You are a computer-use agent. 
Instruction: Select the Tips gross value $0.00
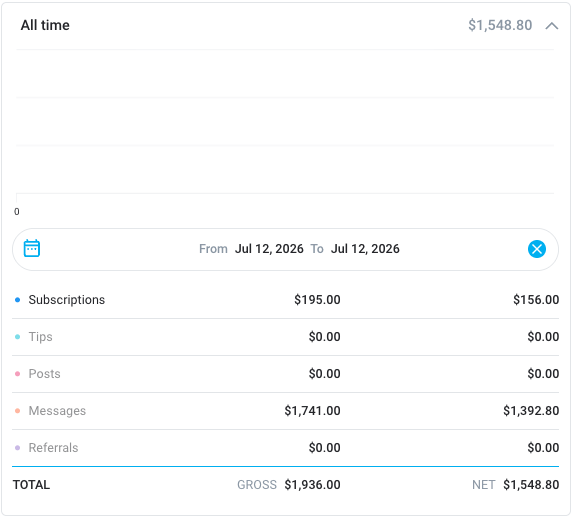(324, 337)
